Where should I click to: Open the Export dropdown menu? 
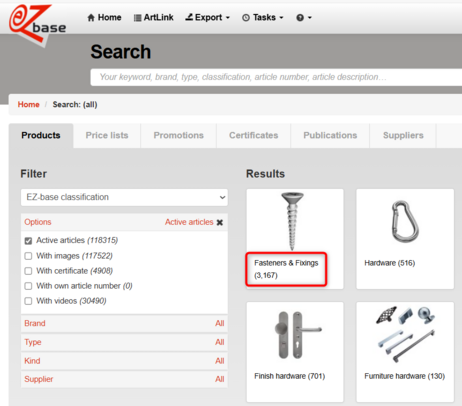click(208, 17)
